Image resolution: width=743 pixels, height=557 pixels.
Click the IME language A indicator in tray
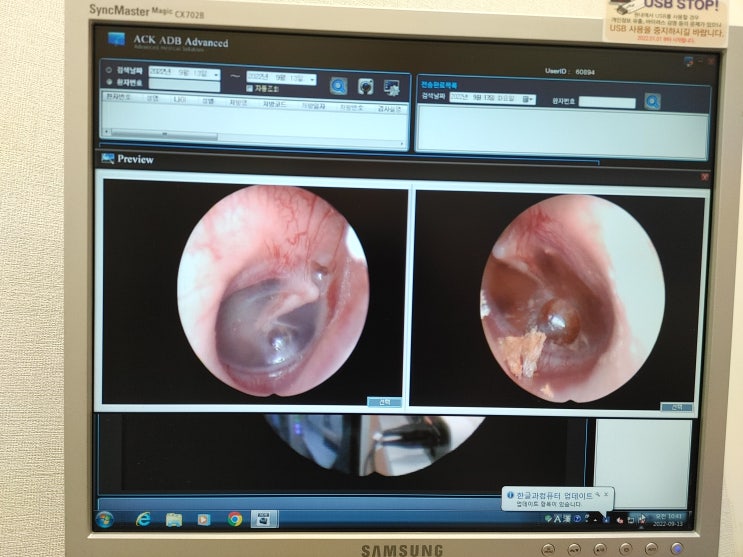[558, 519]
